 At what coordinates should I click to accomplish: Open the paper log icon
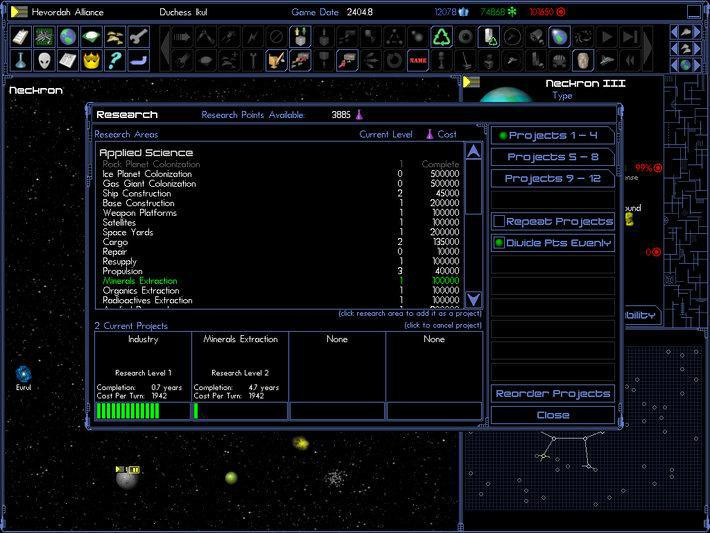click(x=67, y=60)
